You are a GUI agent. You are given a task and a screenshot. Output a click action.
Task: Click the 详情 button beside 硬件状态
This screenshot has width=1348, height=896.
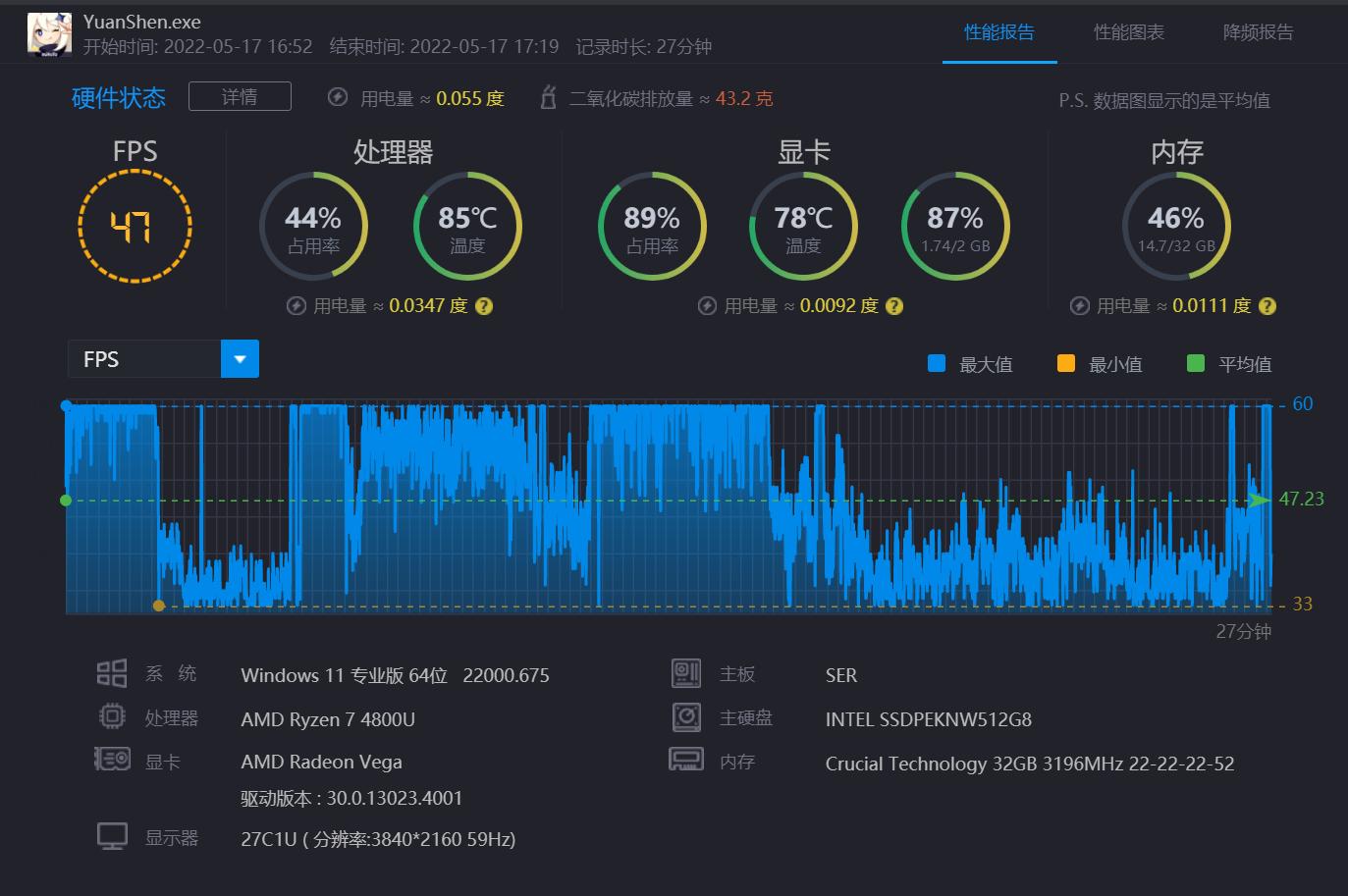[240, 96]
